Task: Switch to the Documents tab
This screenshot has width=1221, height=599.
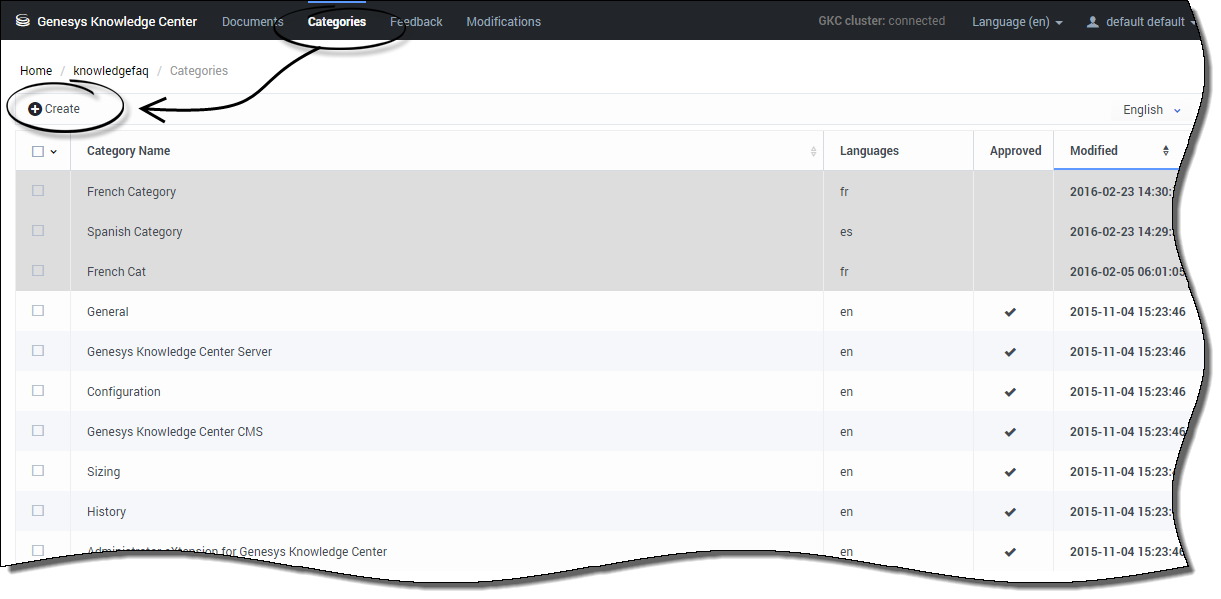Action: coord(252,22)
